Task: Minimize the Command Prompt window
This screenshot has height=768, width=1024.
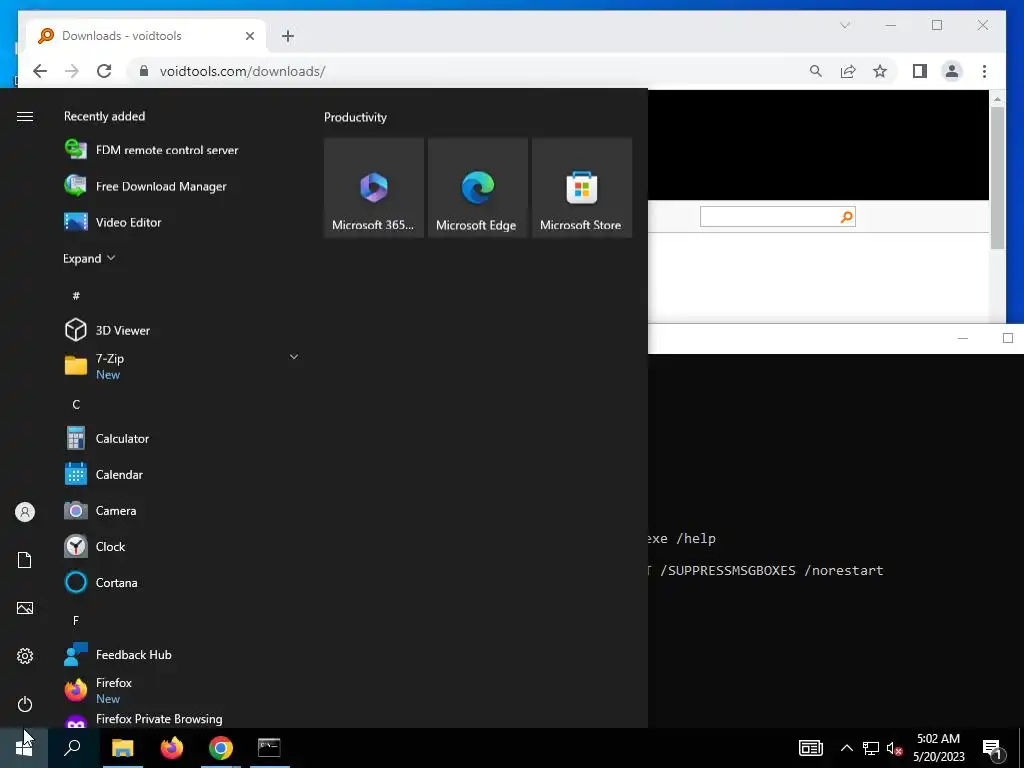Action: [963, 338]
